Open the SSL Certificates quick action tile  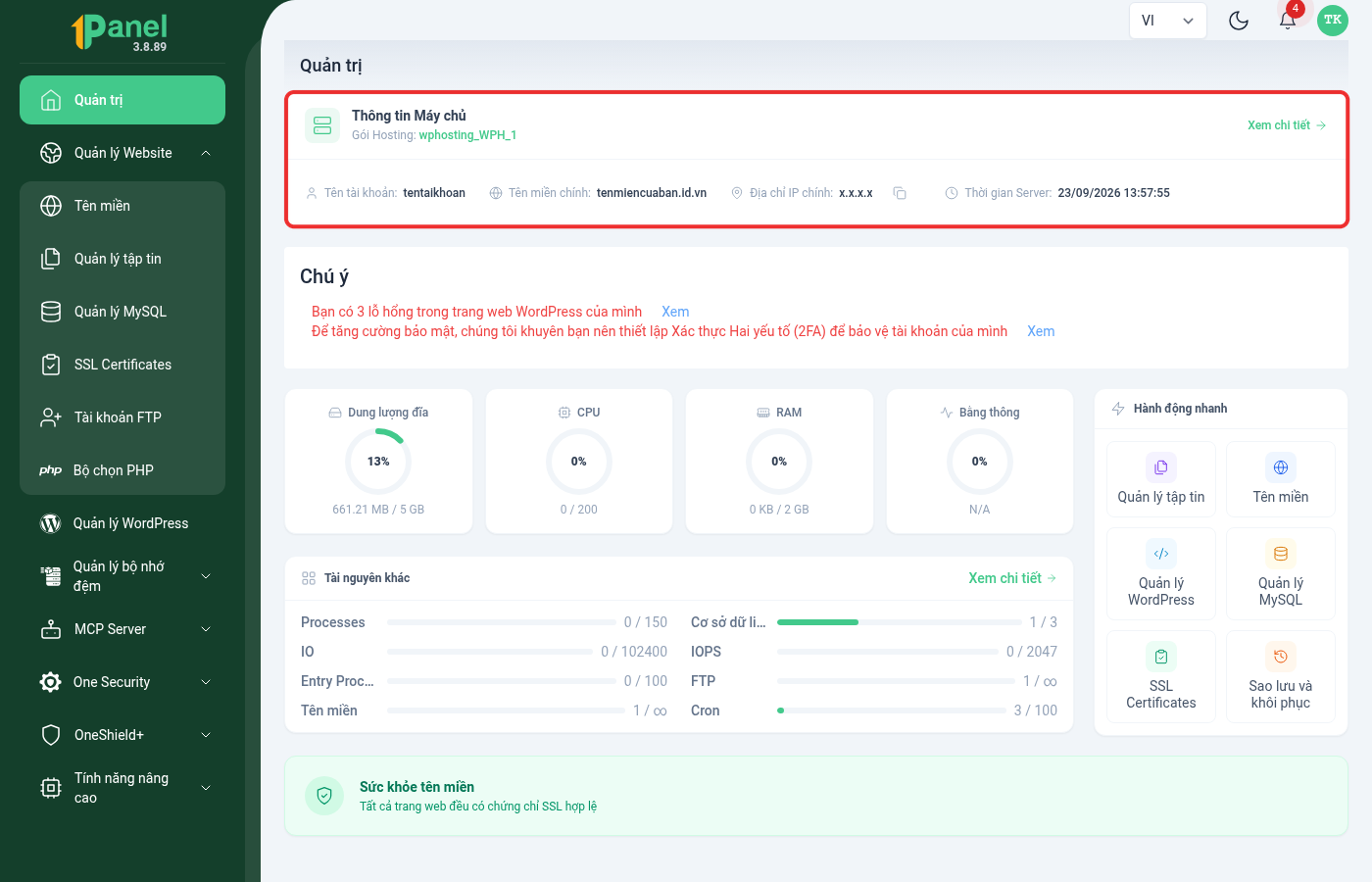point(1161,676)
